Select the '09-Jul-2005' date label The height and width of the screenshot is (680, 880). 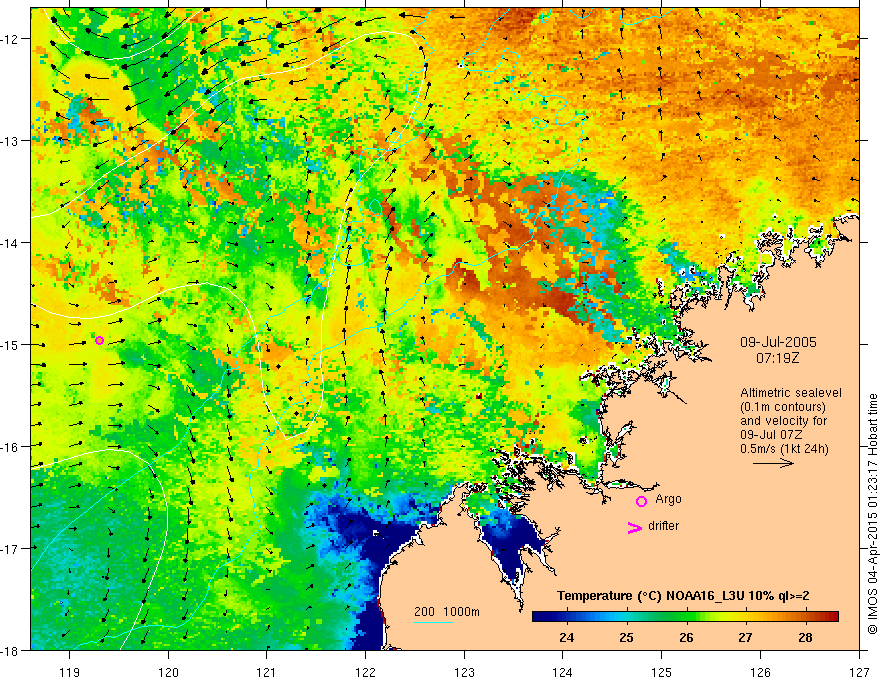778,342
